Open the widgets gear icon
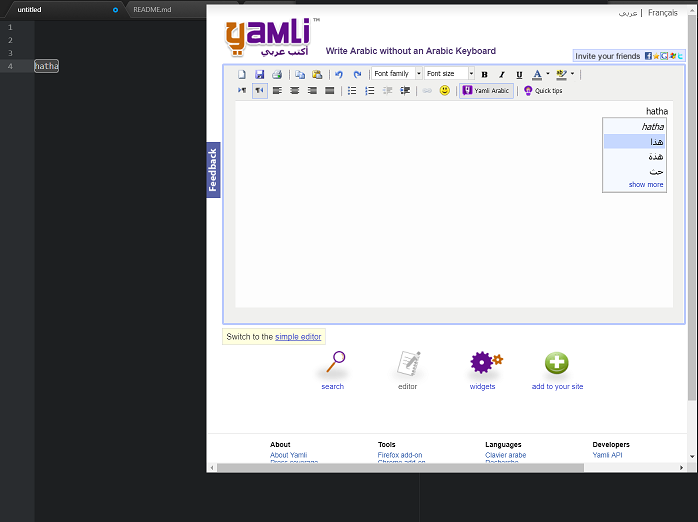 click(x=486, y=362)
